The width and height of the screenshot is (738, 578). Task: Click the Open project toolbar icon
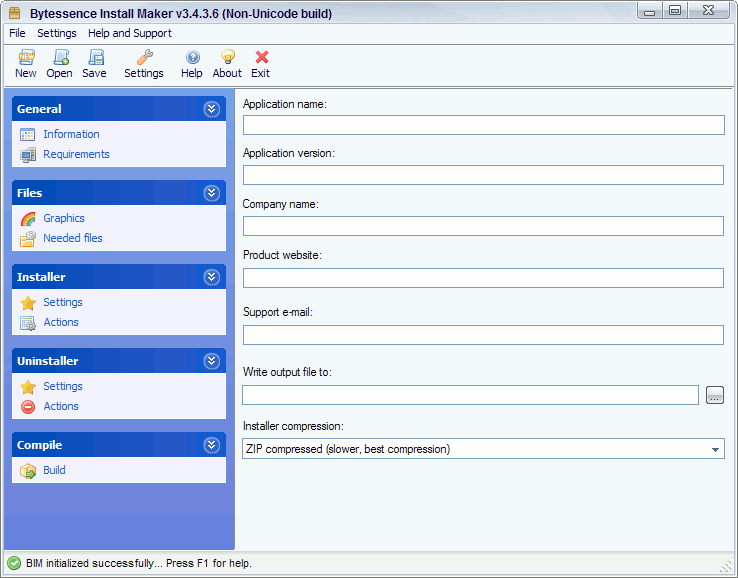[61, 57]
